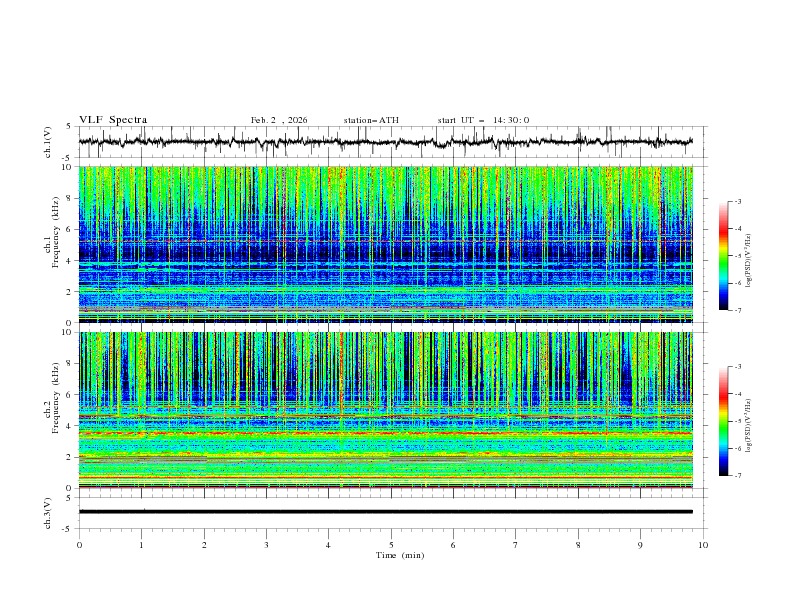Viewport: 792px width, 612px height.
Task: Click the station=ATH label
Action: 371,120
